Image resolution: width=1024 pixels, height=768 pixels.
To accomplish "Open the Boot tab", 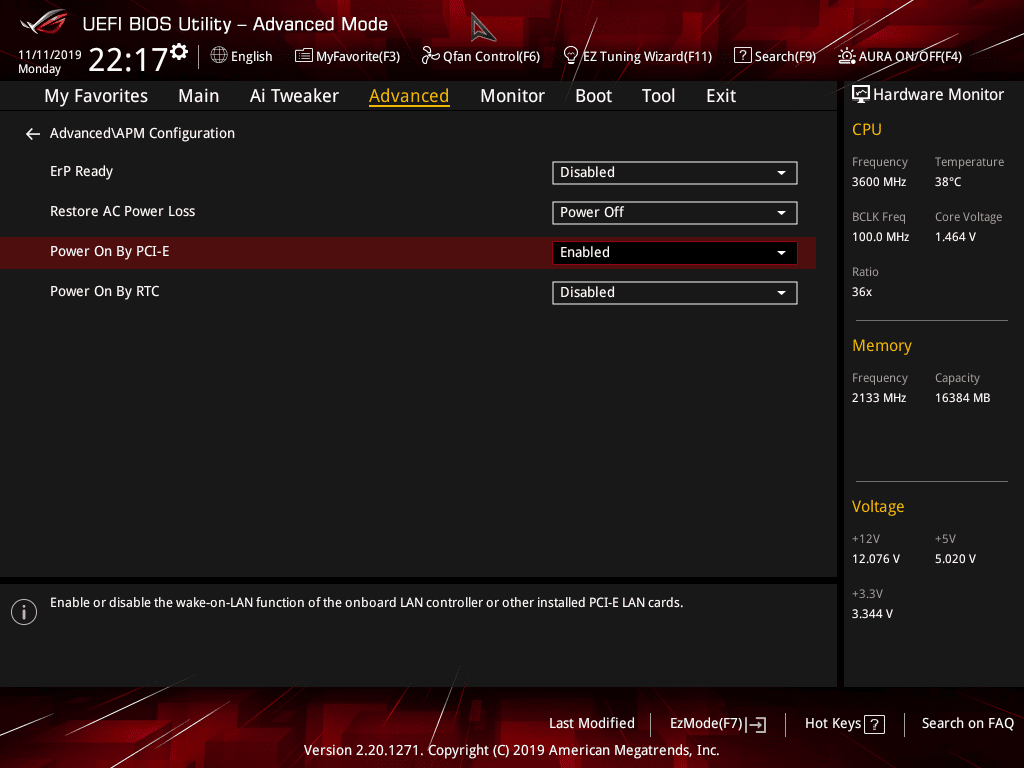I will pyautogui.click(x=593, y=96).
